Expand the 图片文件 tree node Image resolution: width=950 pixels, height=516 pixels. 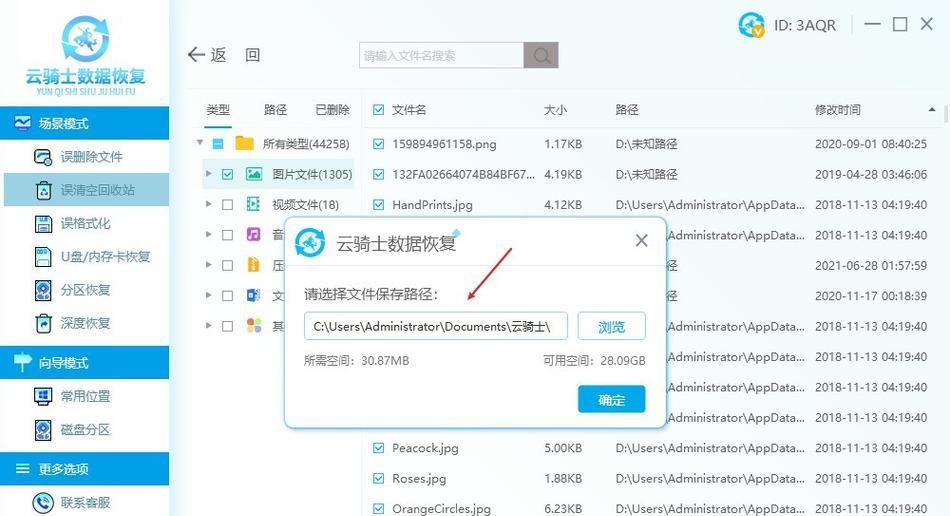[208, 174]
